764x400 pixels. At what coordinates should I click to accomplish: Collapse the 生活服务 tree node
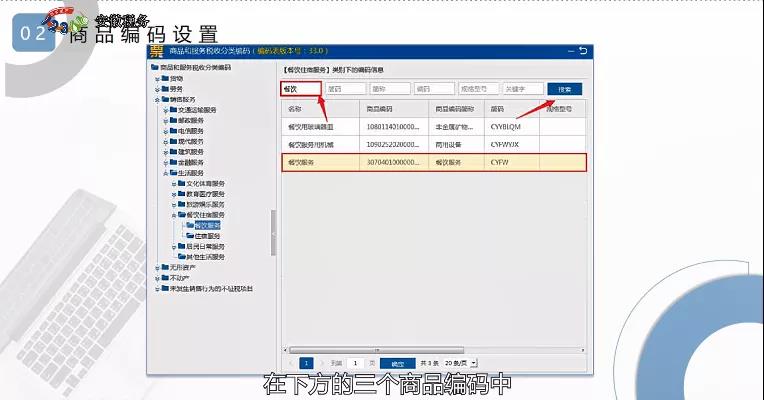click(x=166, y=173)
